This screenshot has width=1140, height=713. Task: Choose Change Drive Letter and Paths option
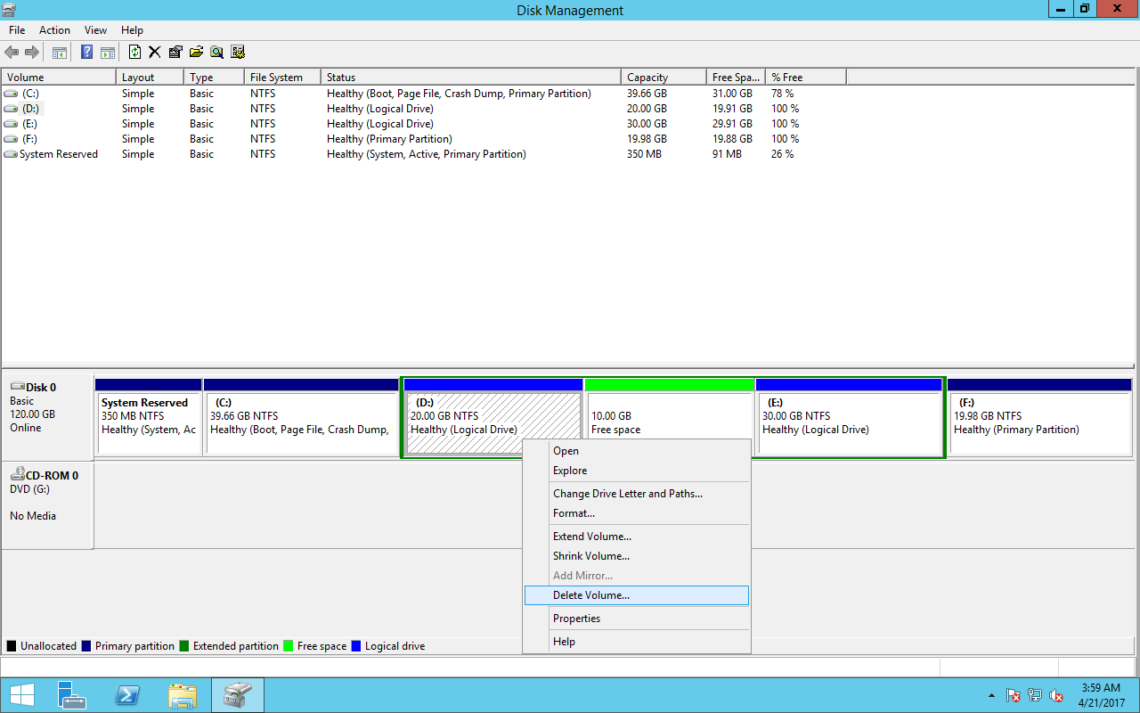(625, 493)
